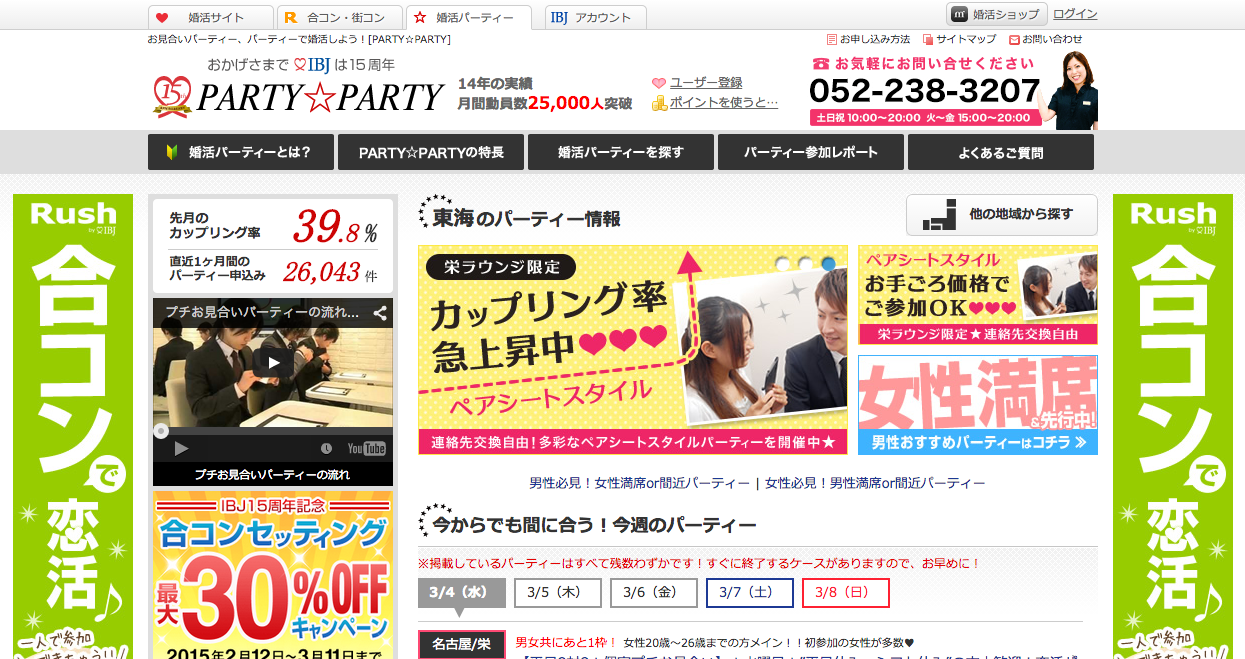The image size is (1245, 659).
Task: Click the YouTube logo in the player
Action: click(x=367, y=449)
